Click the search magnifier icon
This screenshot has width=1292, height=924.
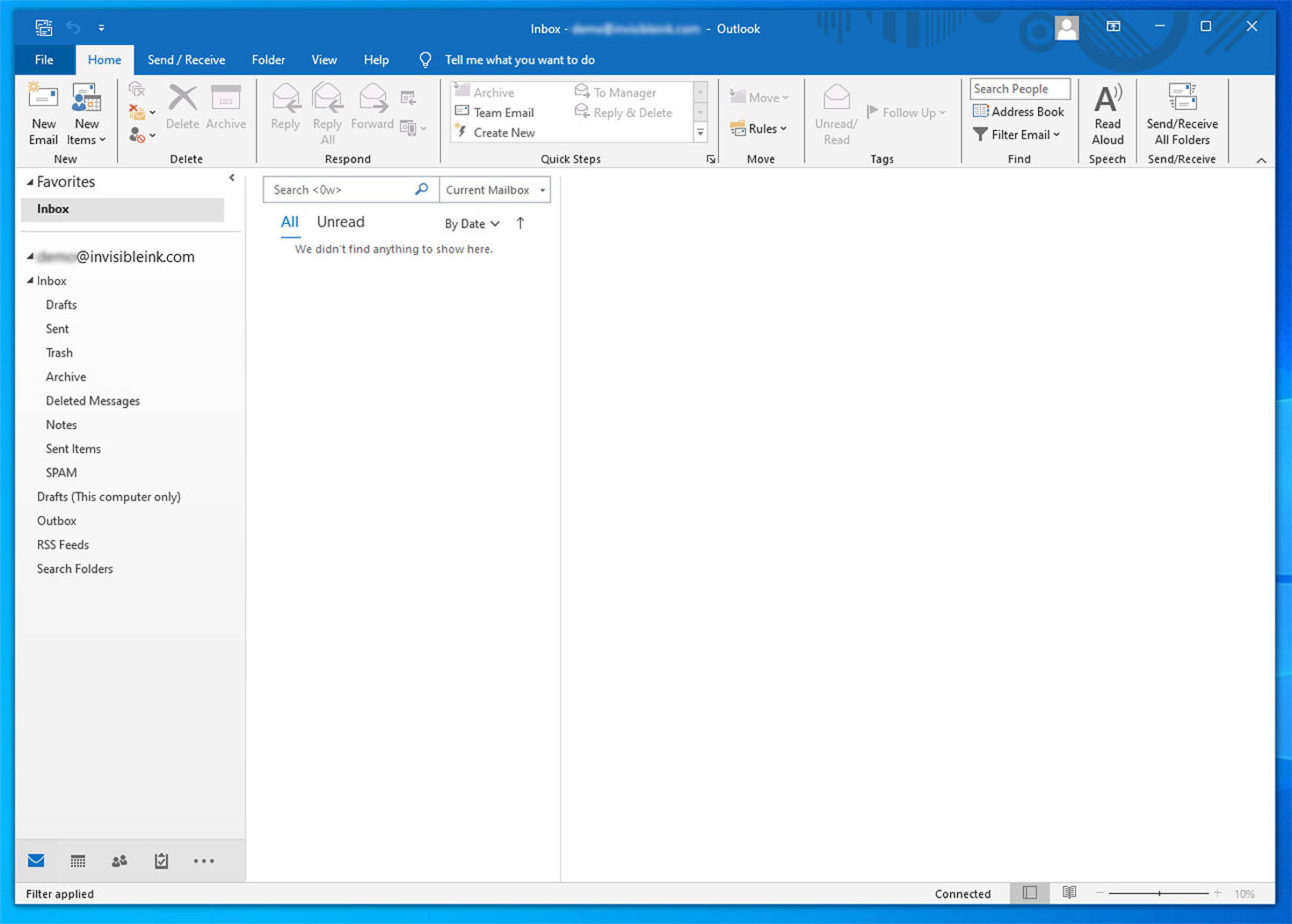[421, 189]
